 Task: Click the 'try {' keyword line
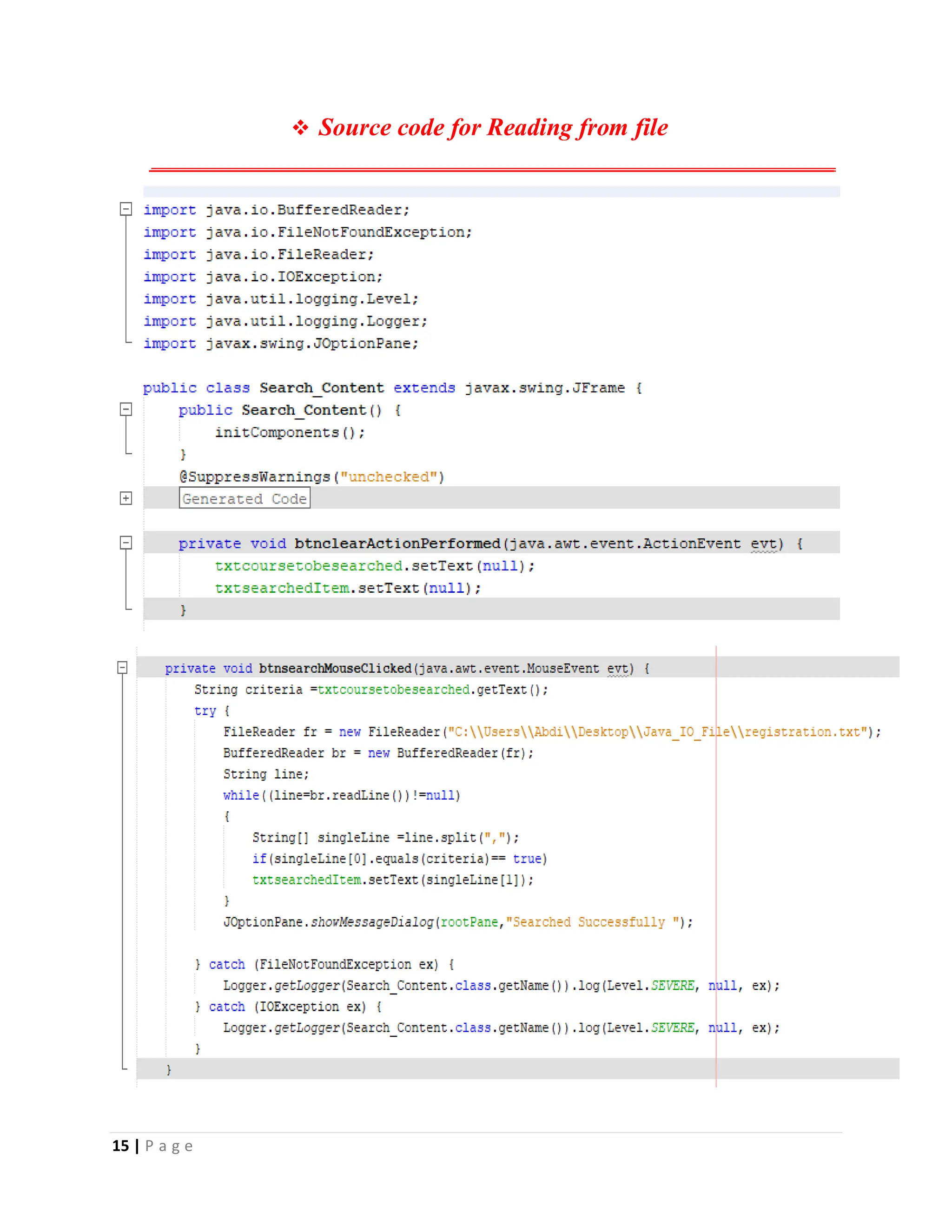212,711
